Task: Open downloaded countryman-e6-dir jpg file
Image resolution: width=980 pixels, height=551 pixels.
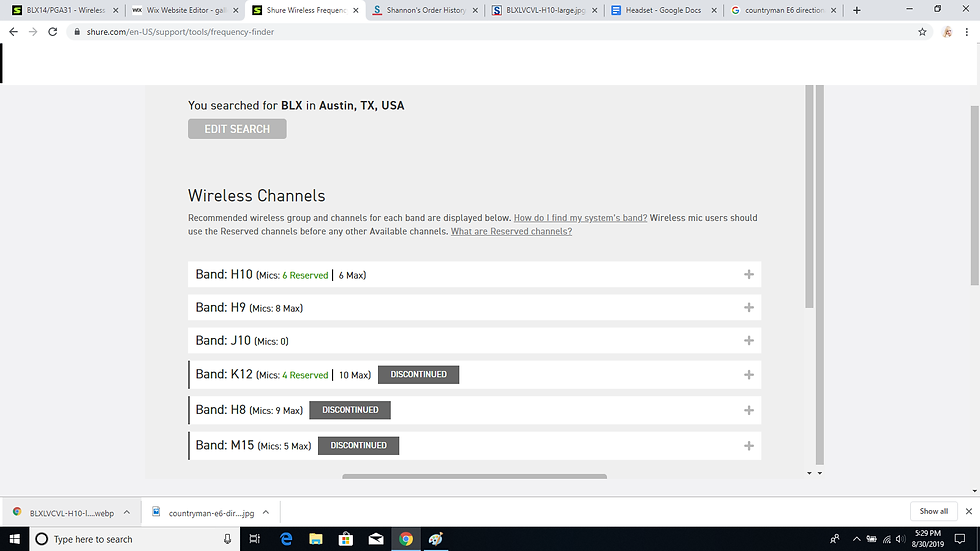Action: click(x=204, y=513)
